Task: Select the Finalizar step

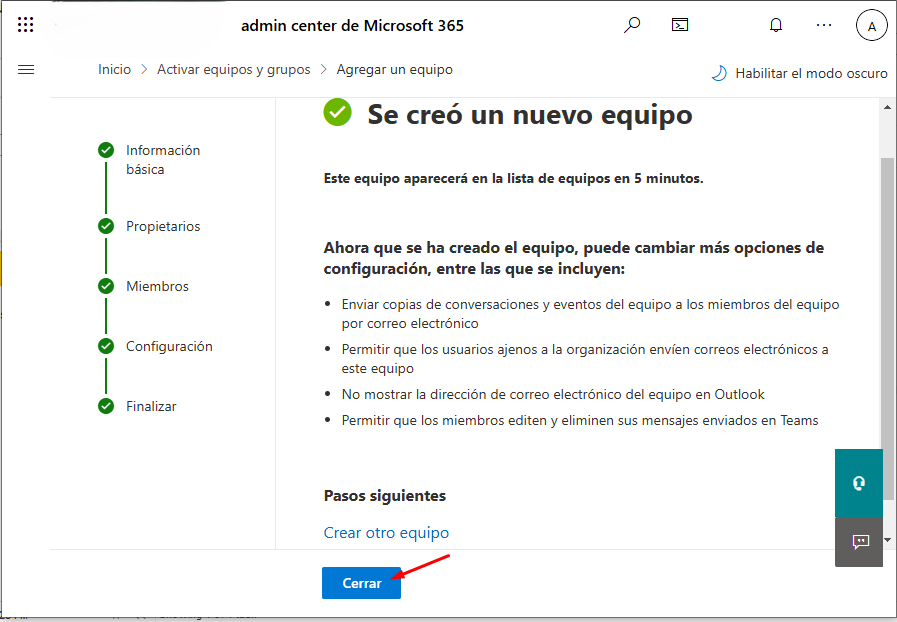Action: [151, 406]
